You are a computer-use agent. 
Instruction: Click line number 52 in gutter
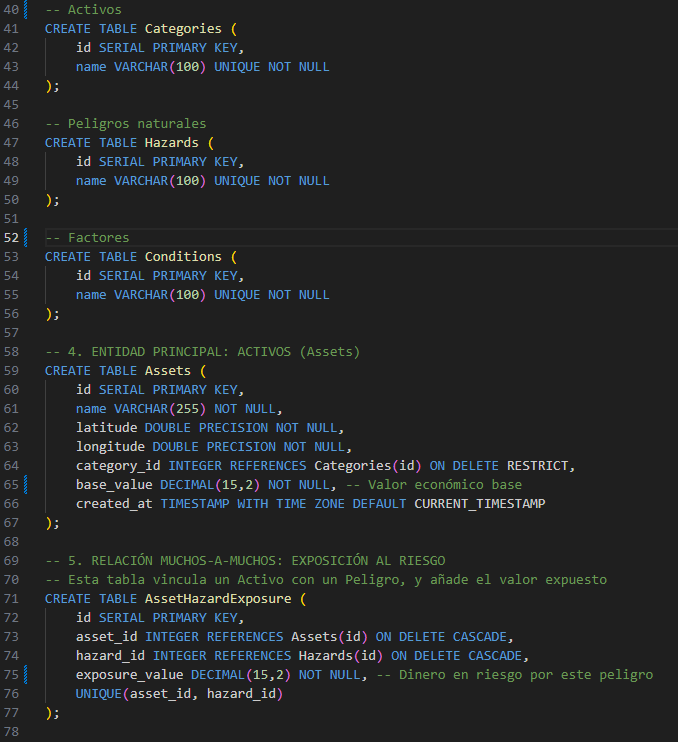11,238
